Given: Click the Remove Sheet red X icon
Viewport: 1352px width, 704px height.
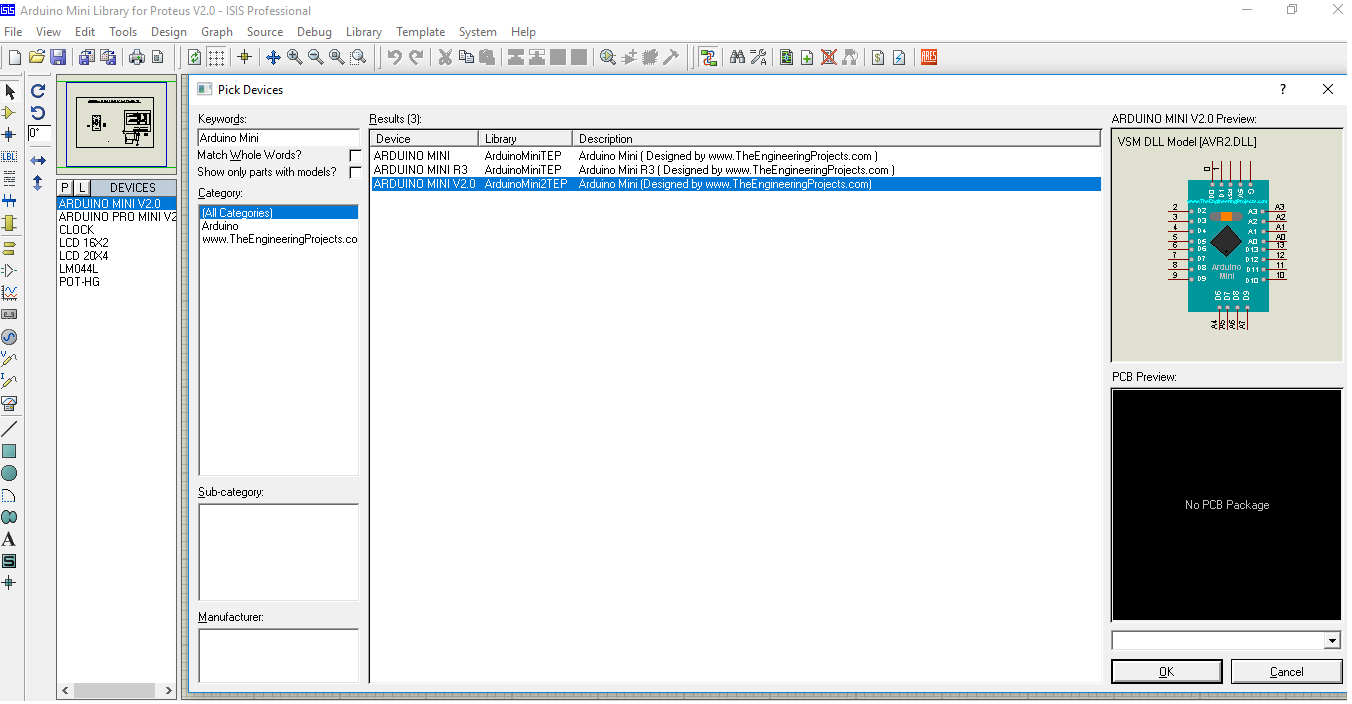Looking at the screenshot, I should click(828, 57).
